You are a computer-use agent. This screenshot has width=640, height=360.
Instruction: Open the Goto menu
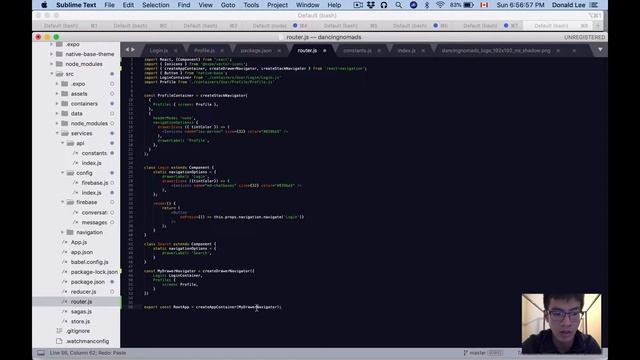coord(228,5)
